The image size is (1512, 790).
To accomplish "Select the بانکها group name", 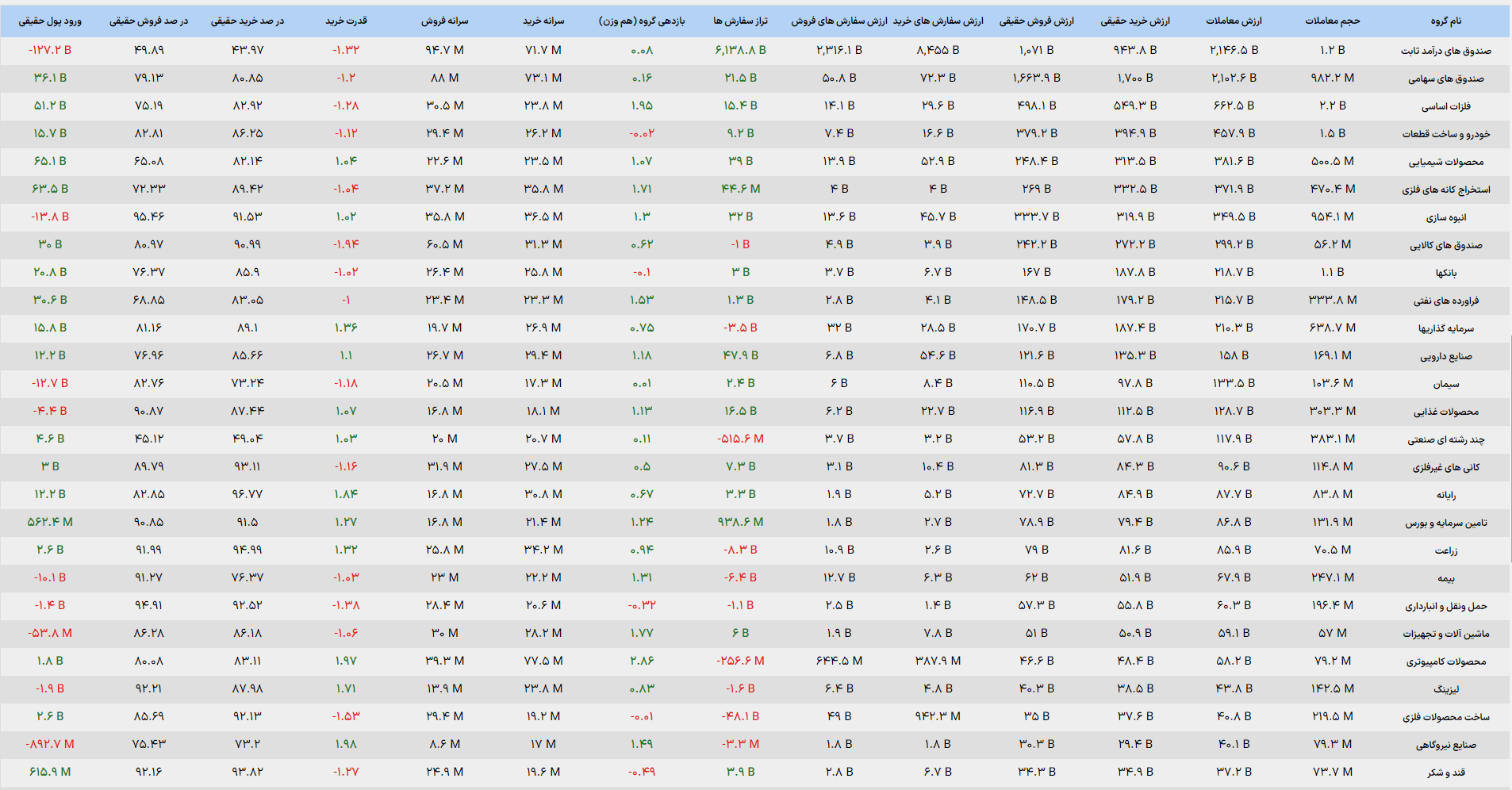I will click(x=1445, y=273).
